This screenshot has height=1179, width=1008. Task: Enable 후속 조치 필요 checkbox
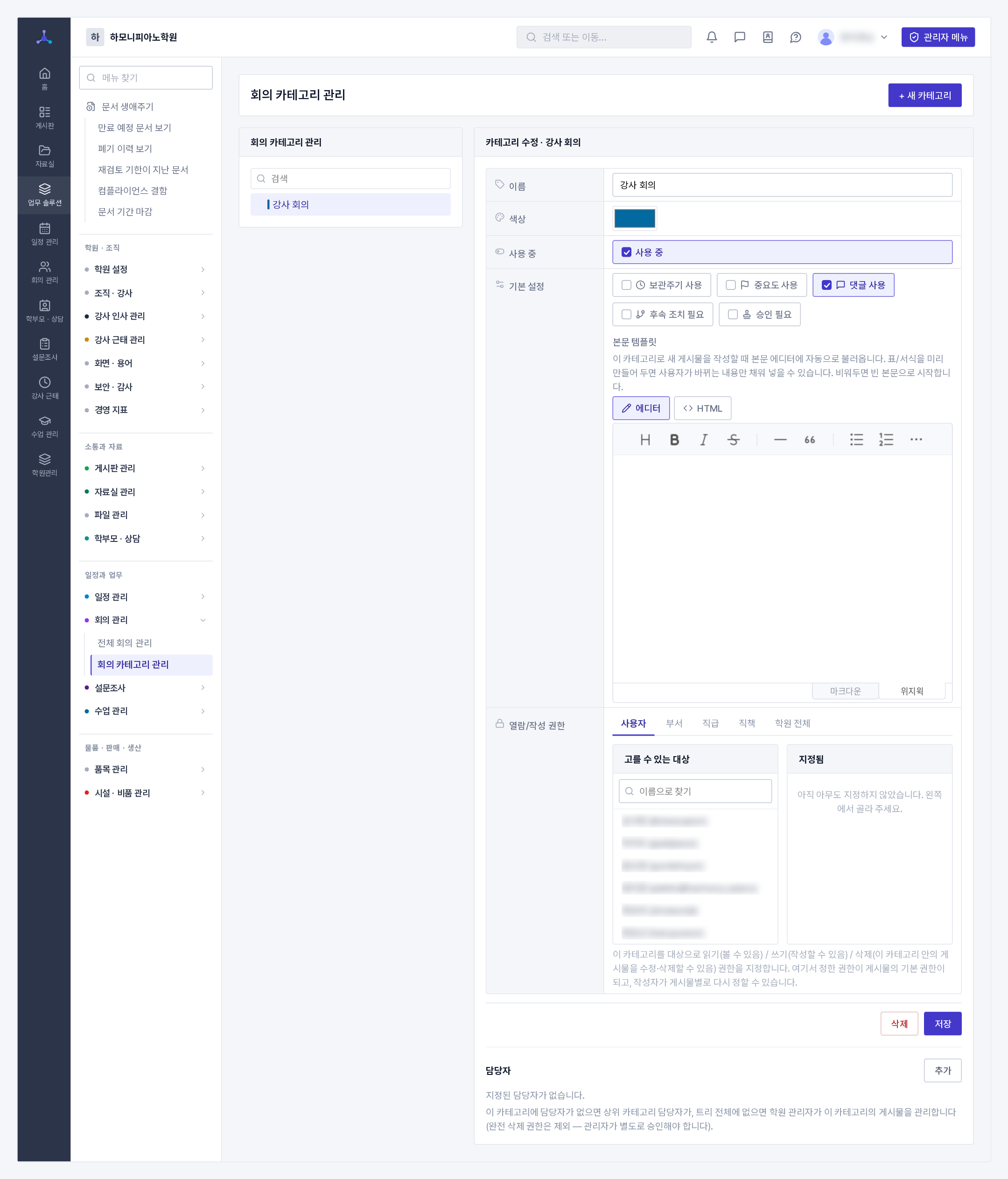click(x=626, y=315)
